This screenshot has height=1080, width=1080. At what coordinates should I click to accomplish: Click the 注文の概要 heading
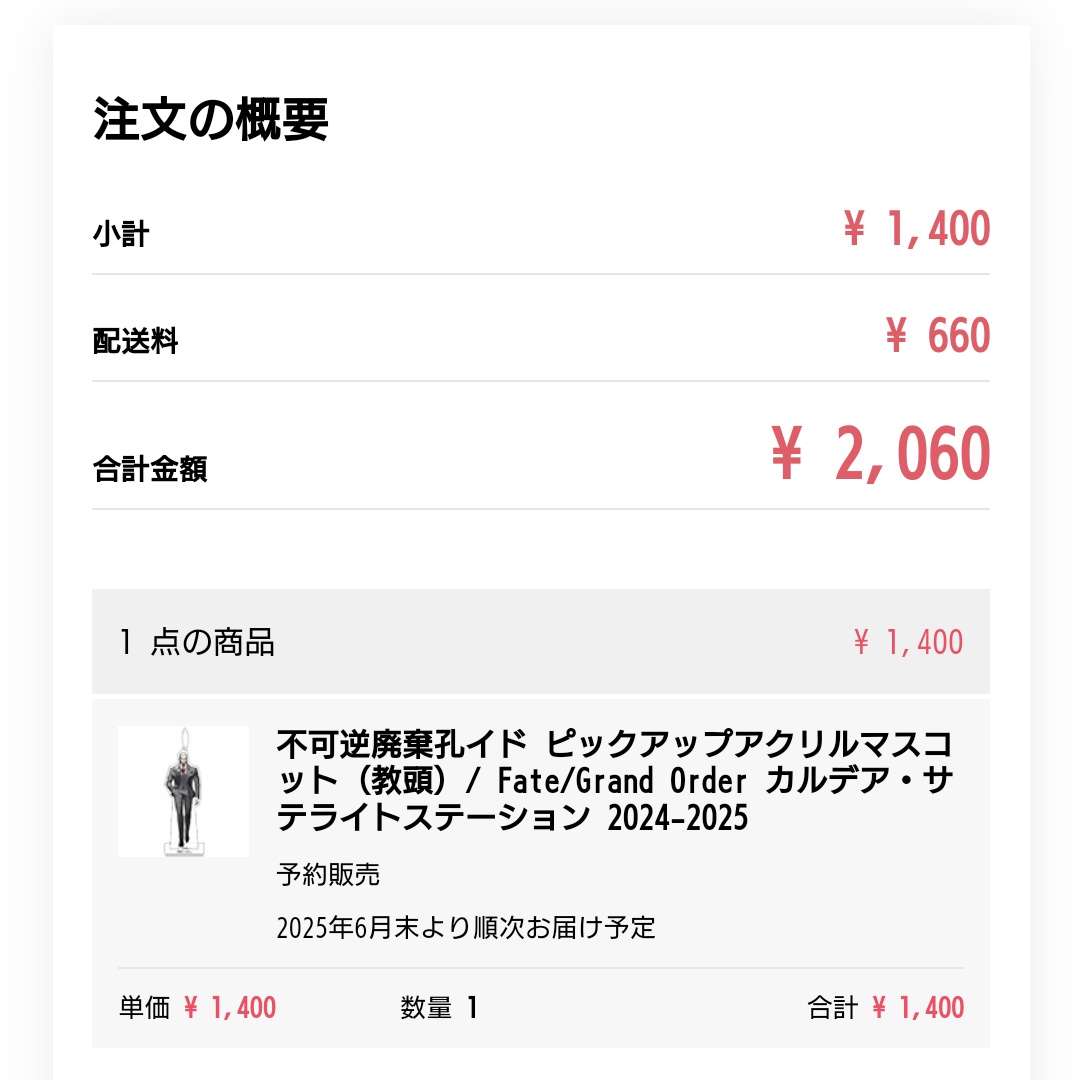(x=211, y=120)
